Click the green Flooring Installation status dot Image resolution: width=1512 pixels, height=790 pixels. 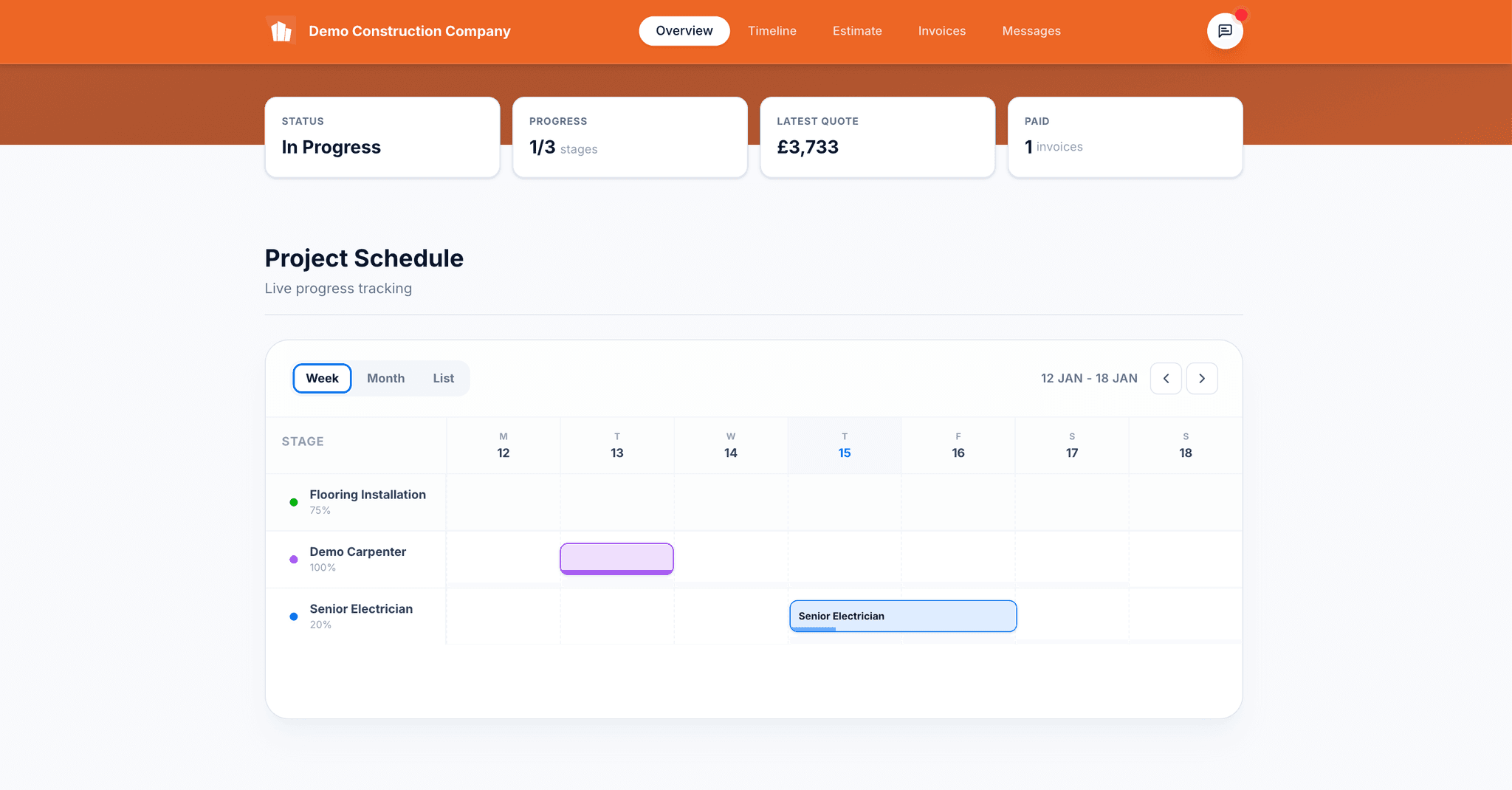(294, 502)
